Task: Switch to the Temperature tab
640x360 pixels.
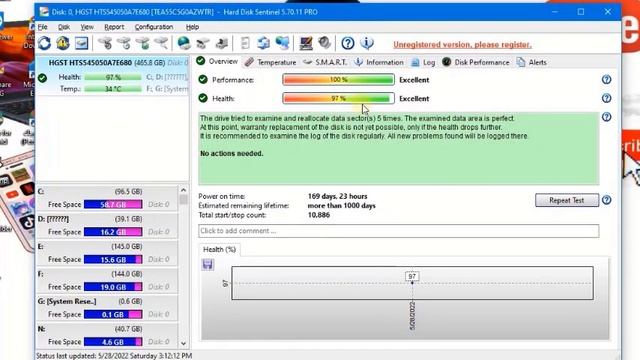Action: pyautogui.click(x=270, y=62)
